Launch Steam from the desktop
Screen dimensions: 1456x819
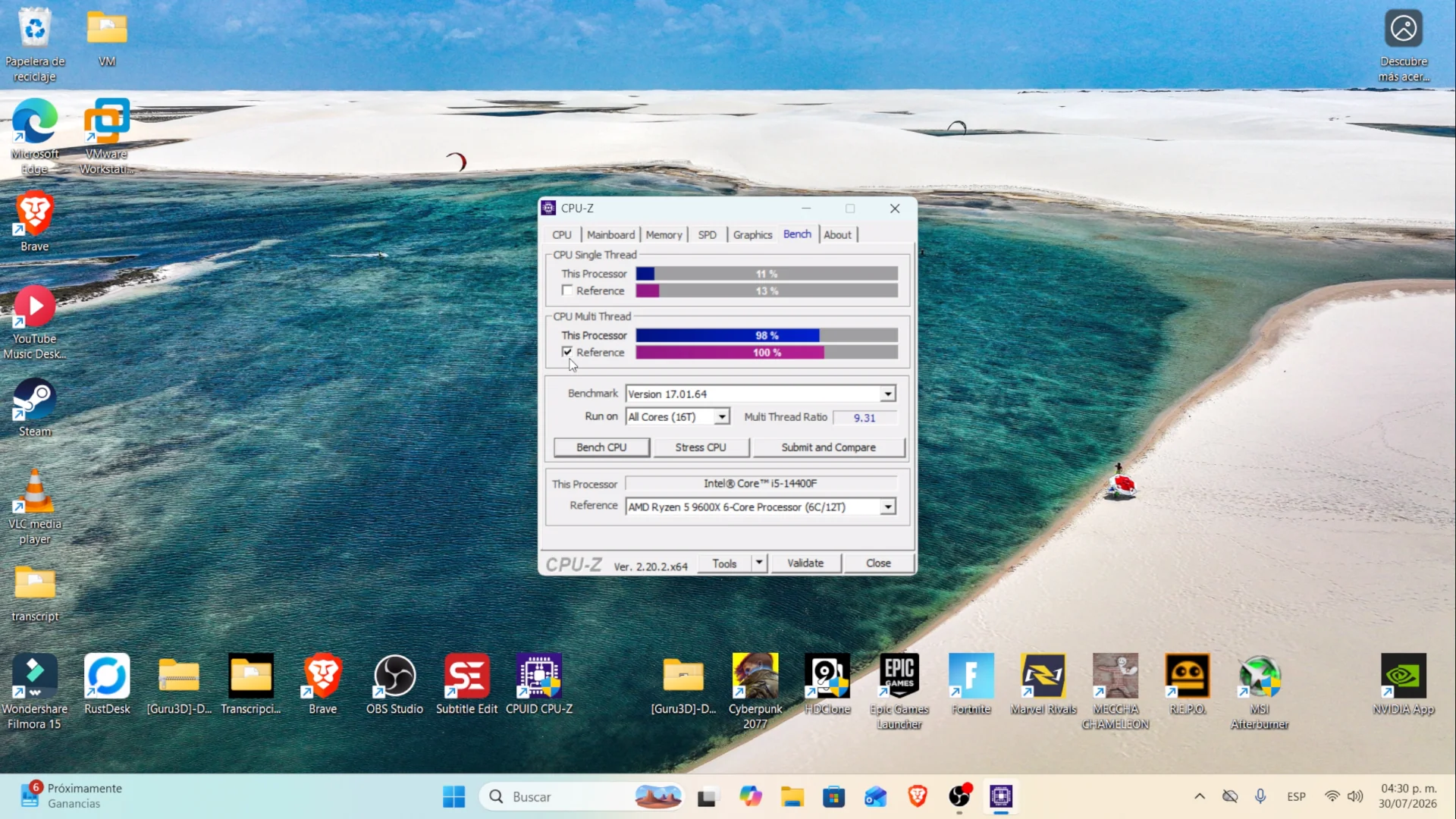pyautogui.click(x=35, y=408)
